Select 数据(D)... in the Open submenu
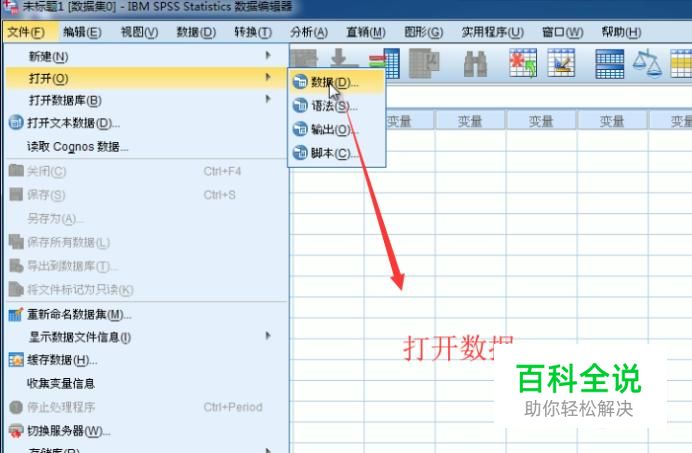This screenshot has height=453, width=692. [x=337, y=82]
